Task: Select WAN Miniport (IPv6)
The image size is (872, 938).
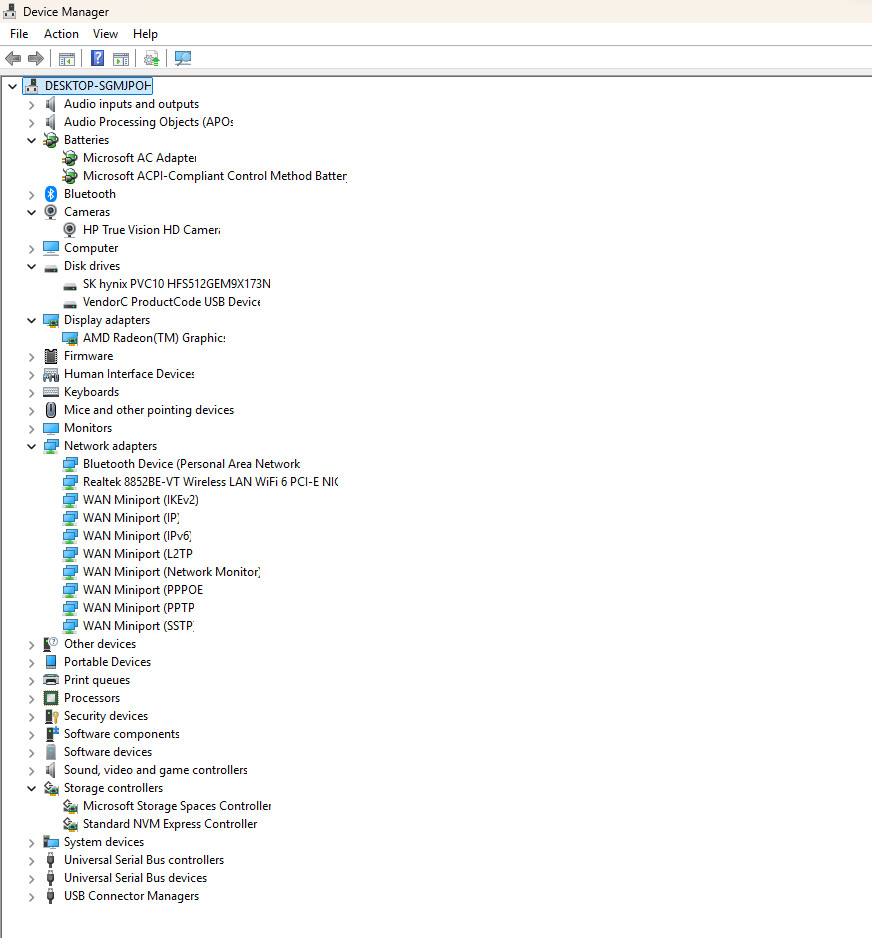Action: [x=137, y=535]
